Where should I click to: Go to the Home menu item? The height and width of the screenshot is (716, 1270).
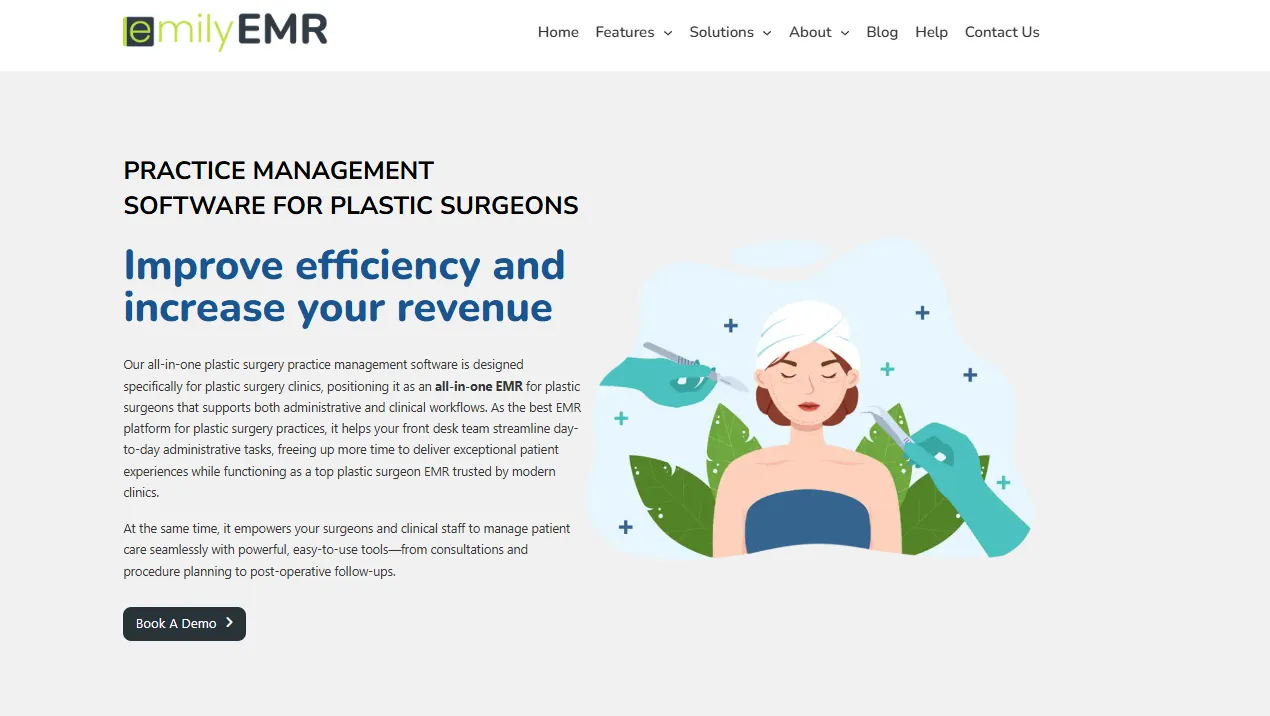pyautogui.click(x=558, y=32)
